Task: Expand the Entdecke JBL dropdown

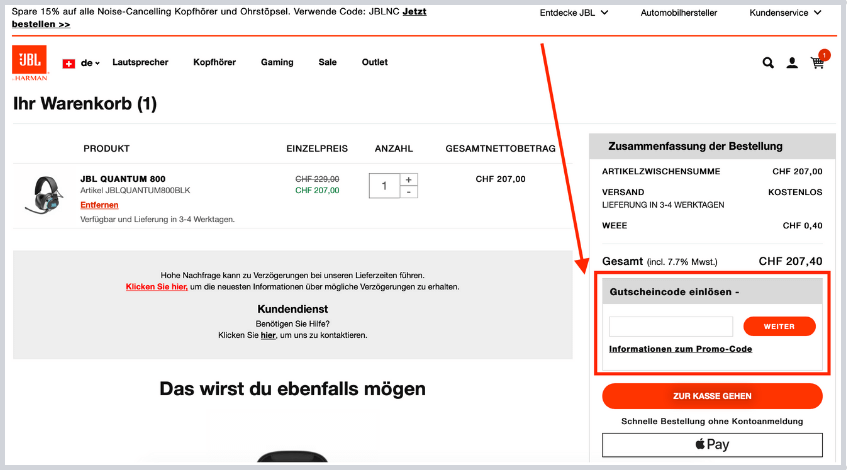Action: (574, 12)
